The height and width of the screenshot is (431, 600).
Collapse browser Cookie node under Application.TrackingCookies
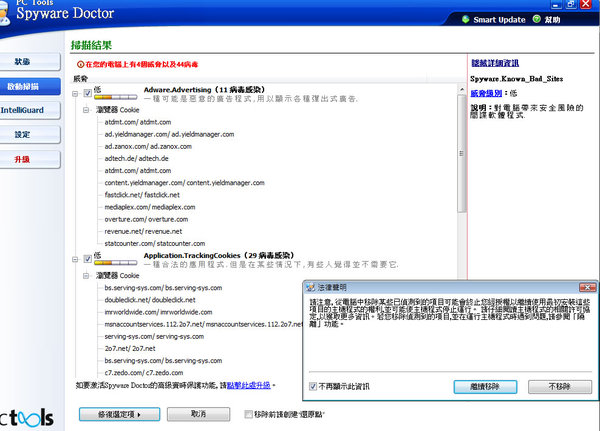click(x=86, y=276)
